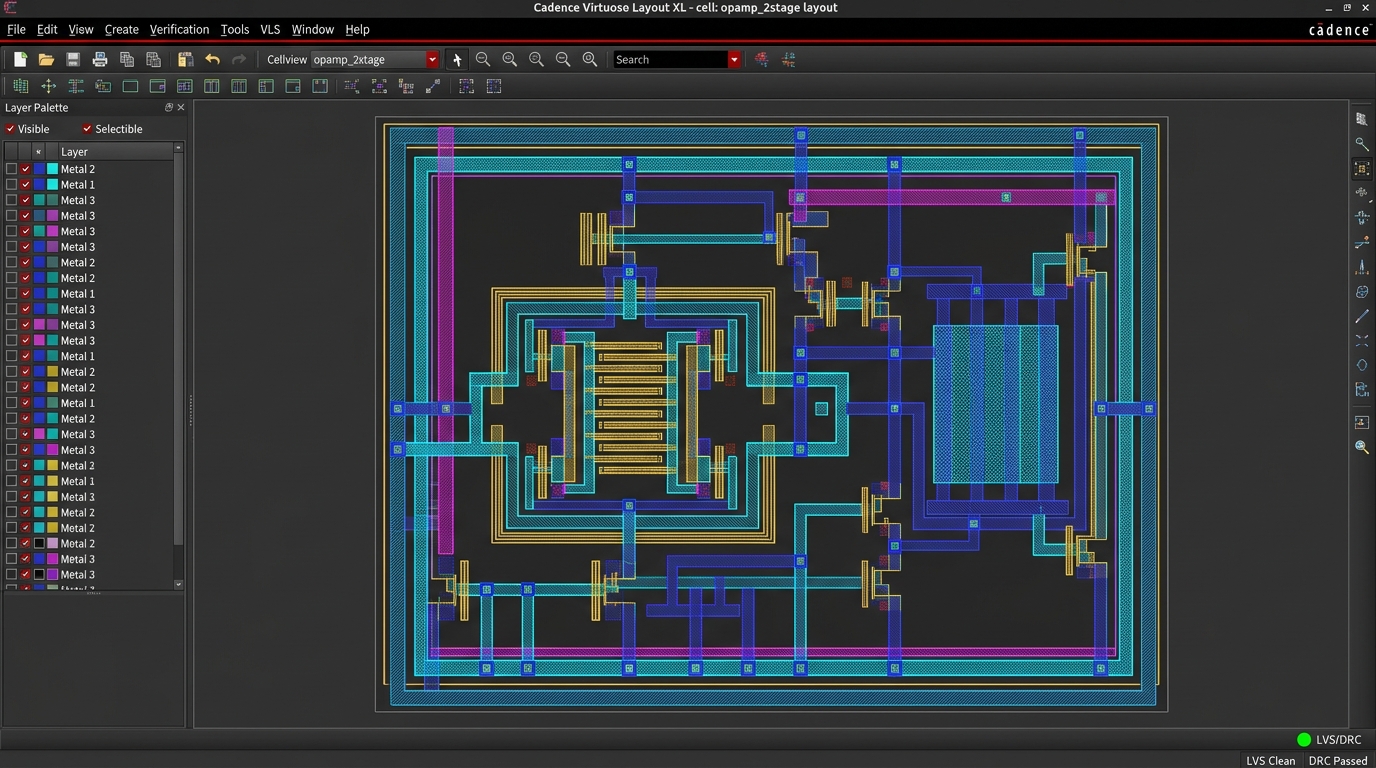This screenshot has height=768, width=1376.
Task: Open the File menu
Action: click(16, 29)
